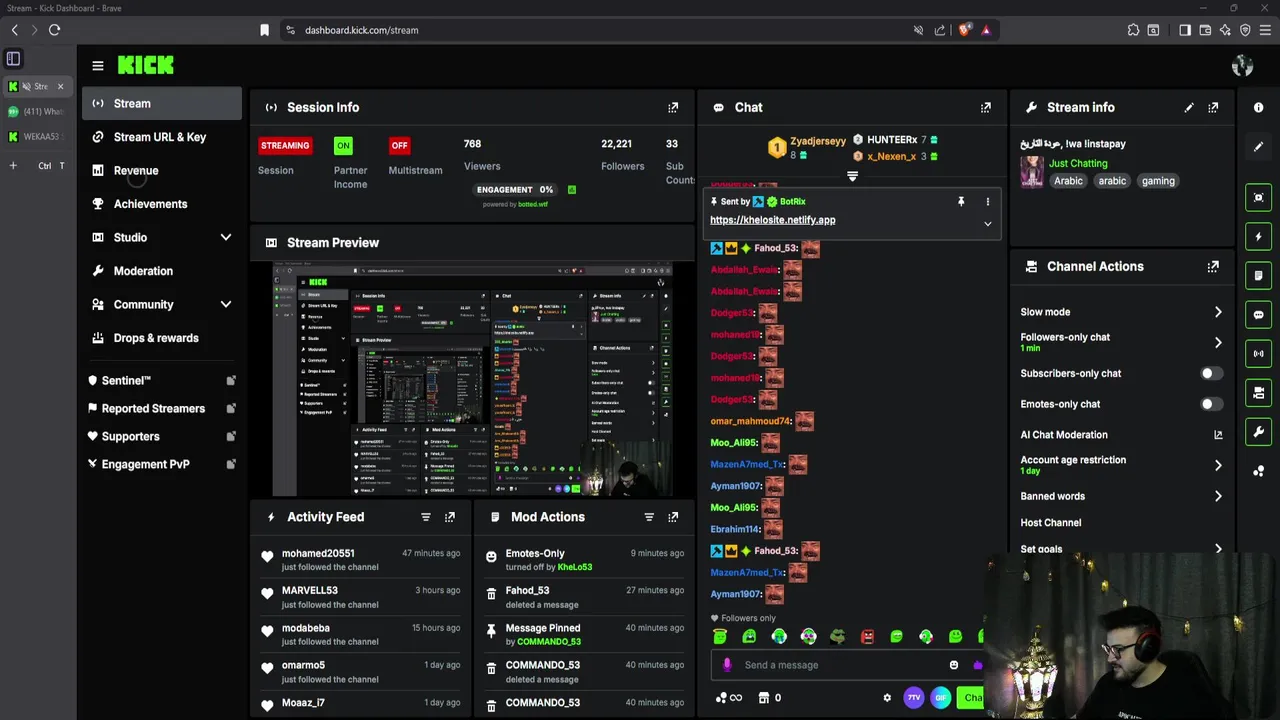Click the user avatar at top right
Screen dimensions: 1280x720
coord(1243,66)
